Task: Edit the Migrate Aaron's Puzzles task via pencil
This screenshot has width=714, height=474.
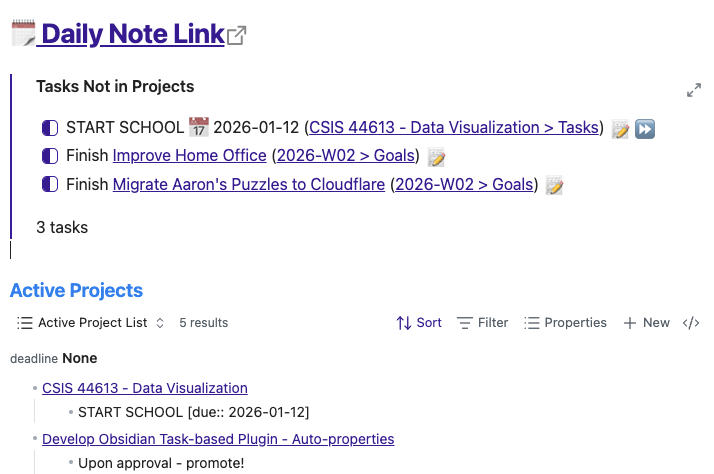Action: pos(554,185)
